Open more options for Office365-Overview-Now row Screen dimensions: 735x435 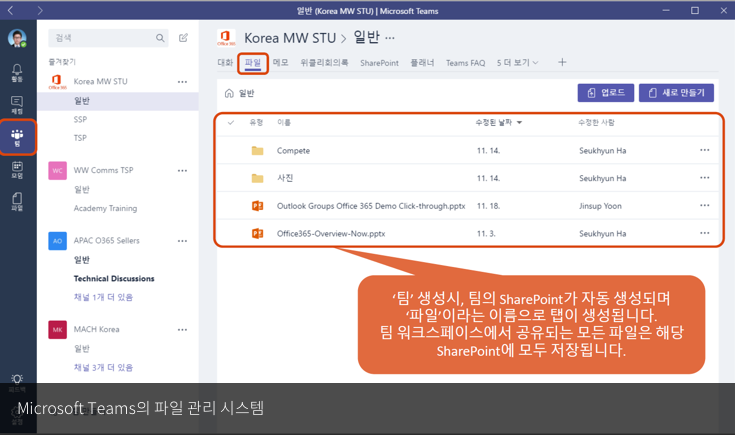tap(705, 233)
